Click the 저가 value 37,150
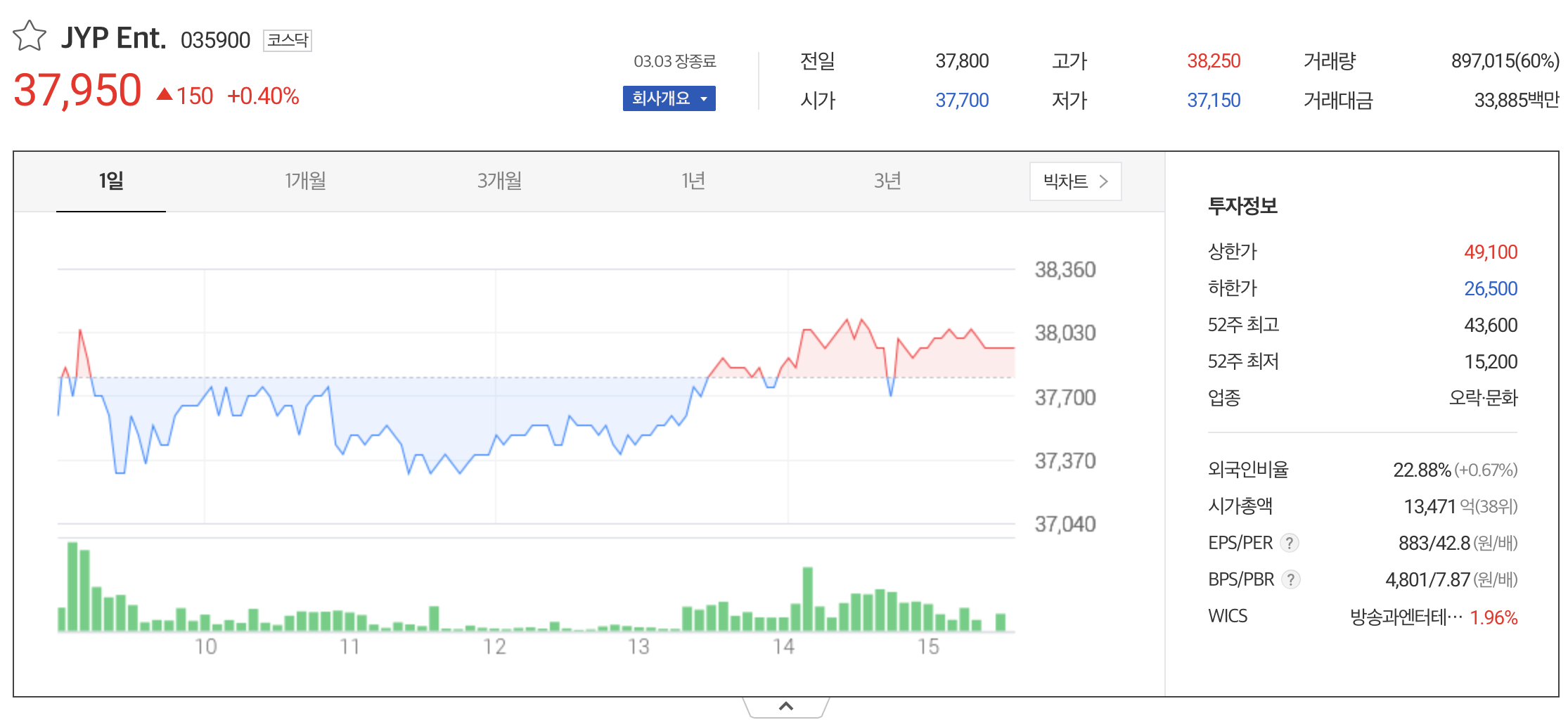 [x=1214, y=101]
